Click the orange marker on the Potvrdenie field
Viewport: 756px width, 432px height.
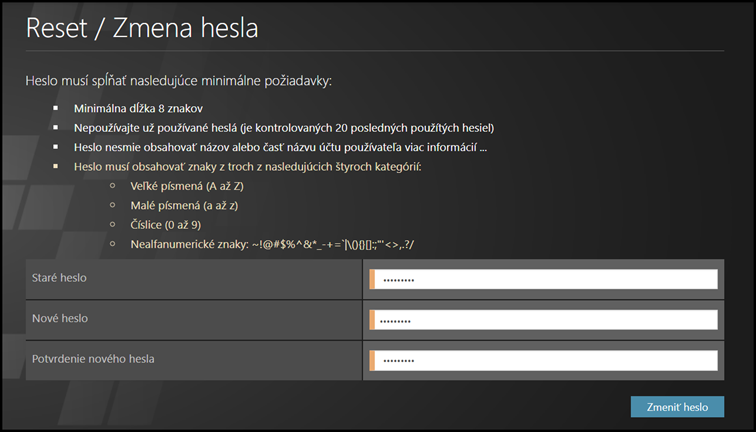[x=372, y=360]
